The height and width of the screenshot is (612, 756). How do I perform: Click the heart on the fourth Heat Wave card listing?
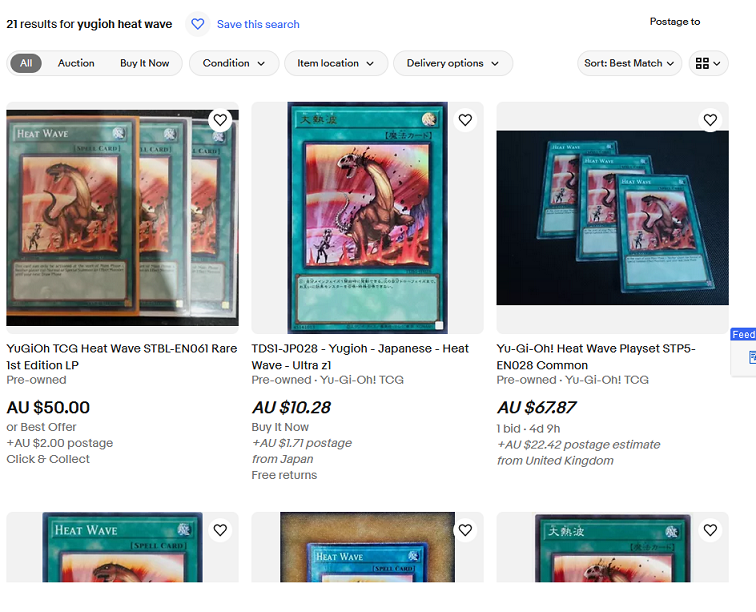pos(220,530)
